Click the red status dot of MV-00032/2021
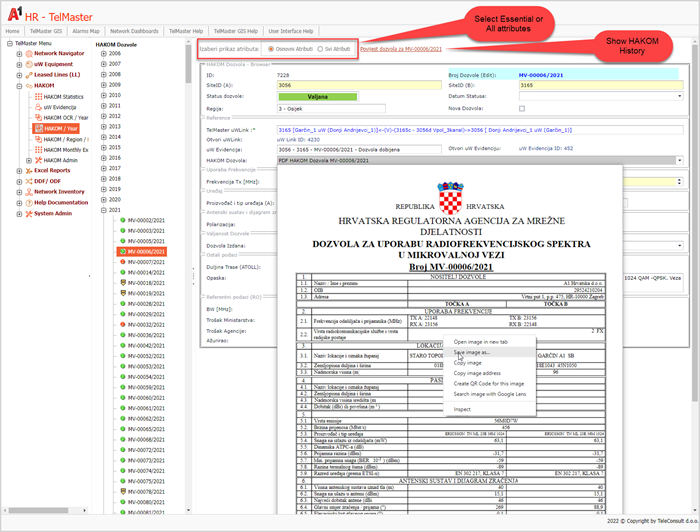This screenshot has height=532, width=700. pyautogui.click(x=123, y=324)
